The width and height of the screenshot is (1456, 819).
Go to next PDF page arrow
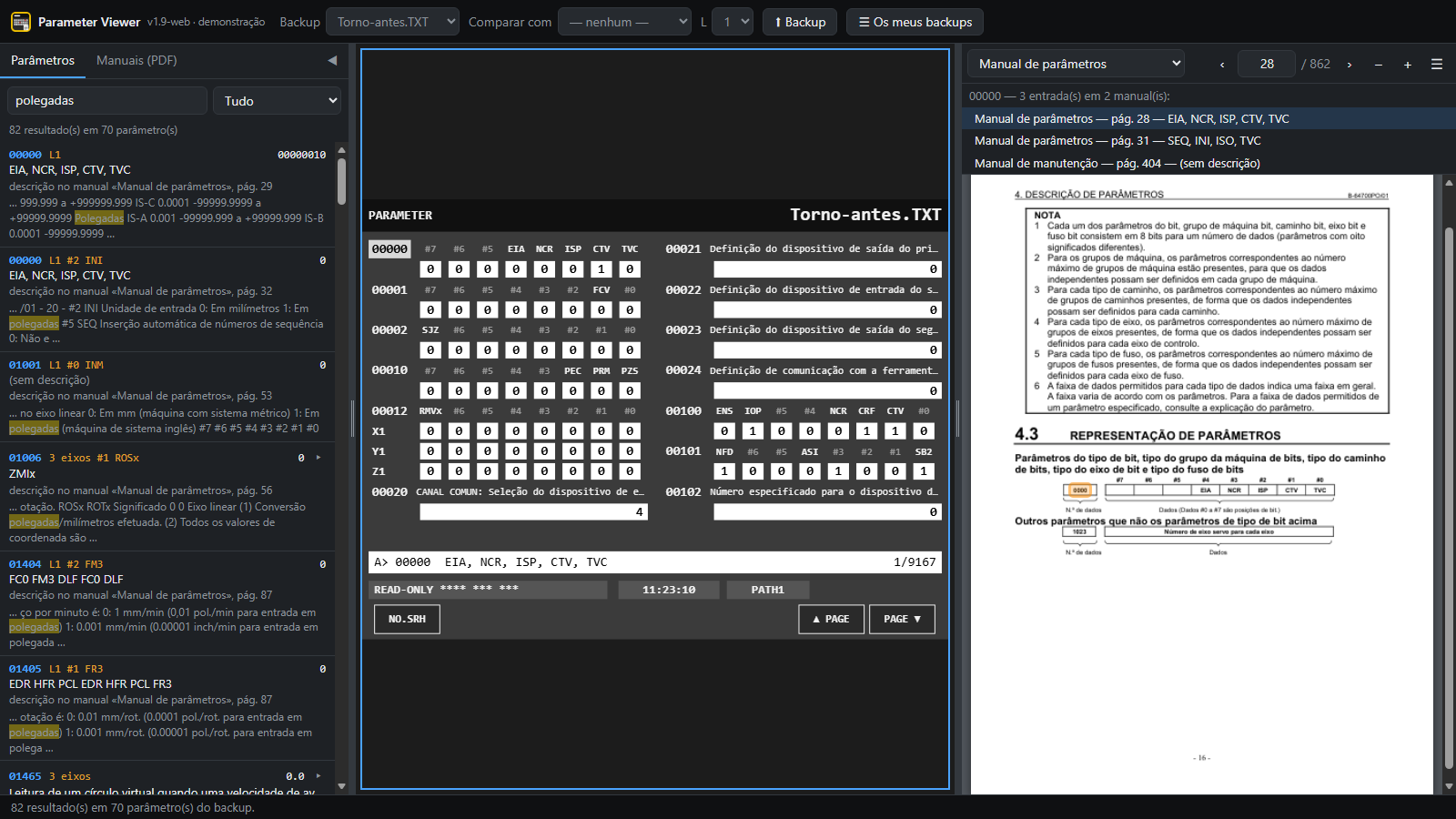tap(1350, 65)
